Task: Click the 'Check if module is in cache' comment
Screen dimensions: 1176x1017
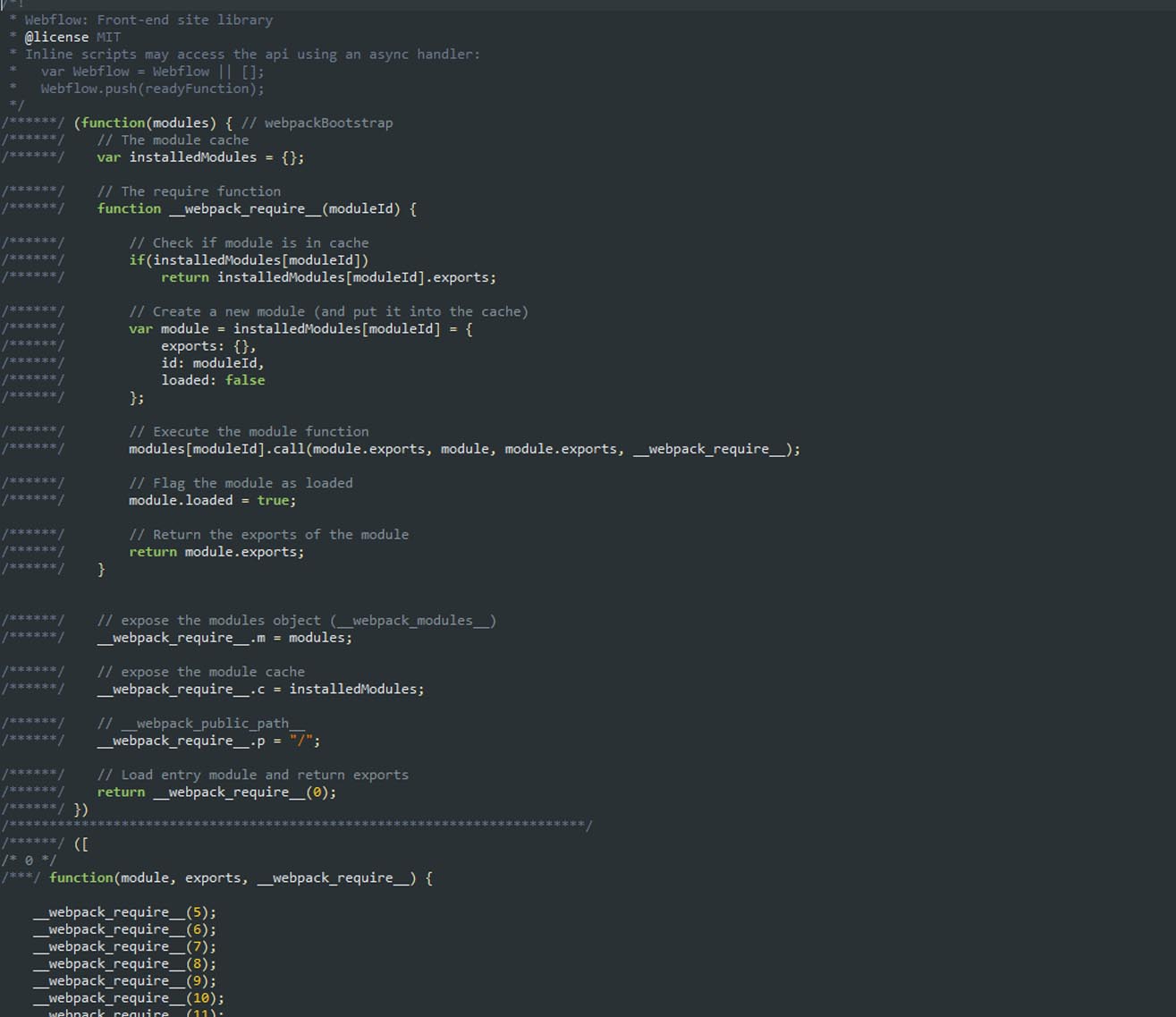Action: (249, 242)
